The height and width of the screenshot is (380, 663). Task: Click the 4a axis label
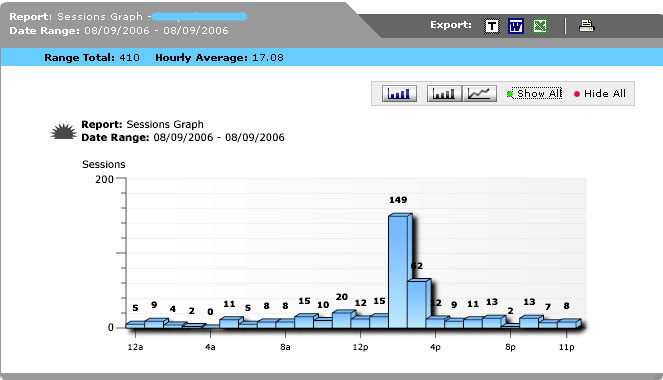(210, 347)
